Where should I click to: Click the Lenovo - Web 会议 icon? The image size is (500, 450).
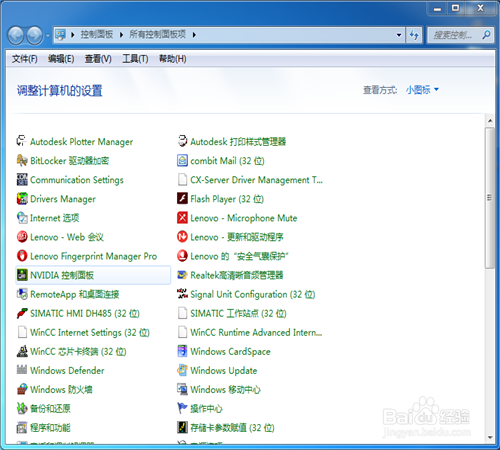(22, 237)
